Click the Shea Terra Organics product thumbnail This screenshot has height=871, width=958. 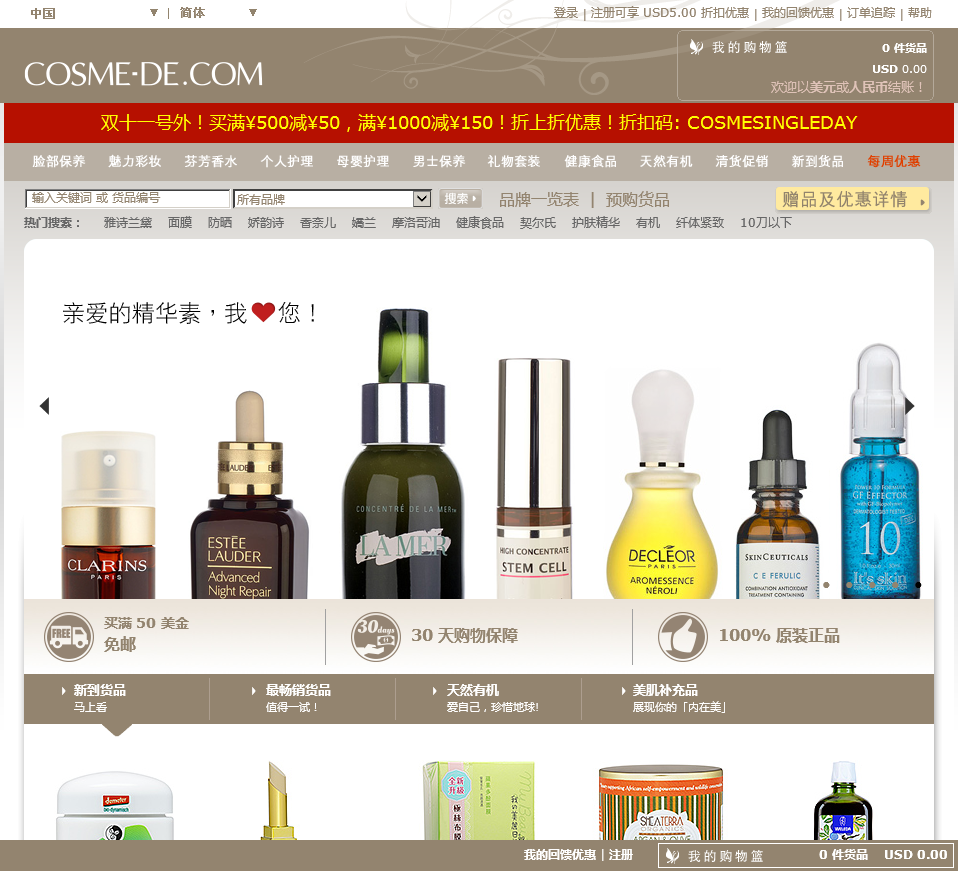(661, 802)
